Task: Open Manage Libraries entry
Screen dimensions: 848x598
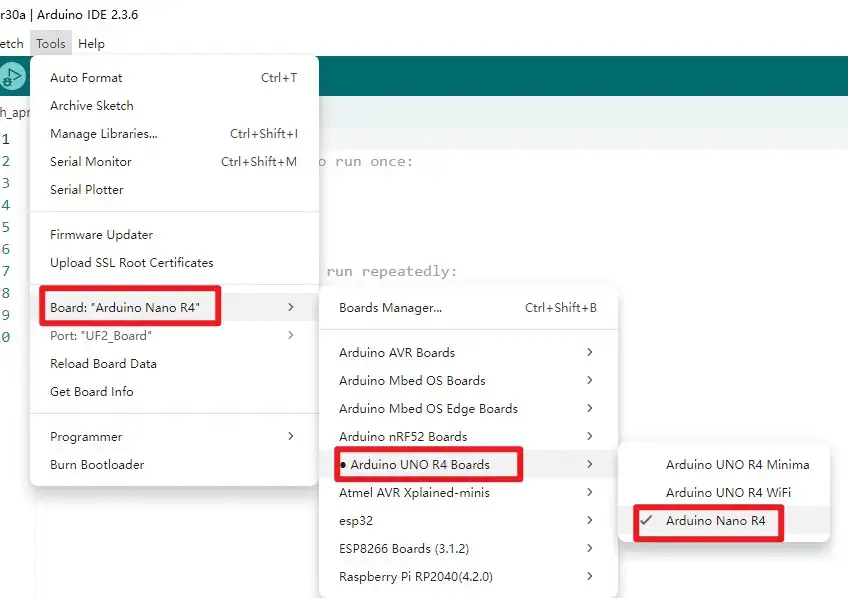Action: click(174, 134)
